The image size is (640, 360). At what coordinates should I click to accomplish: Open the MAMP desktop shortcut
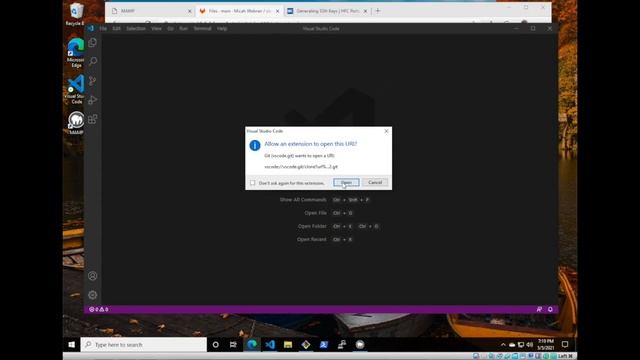(76, 122)
